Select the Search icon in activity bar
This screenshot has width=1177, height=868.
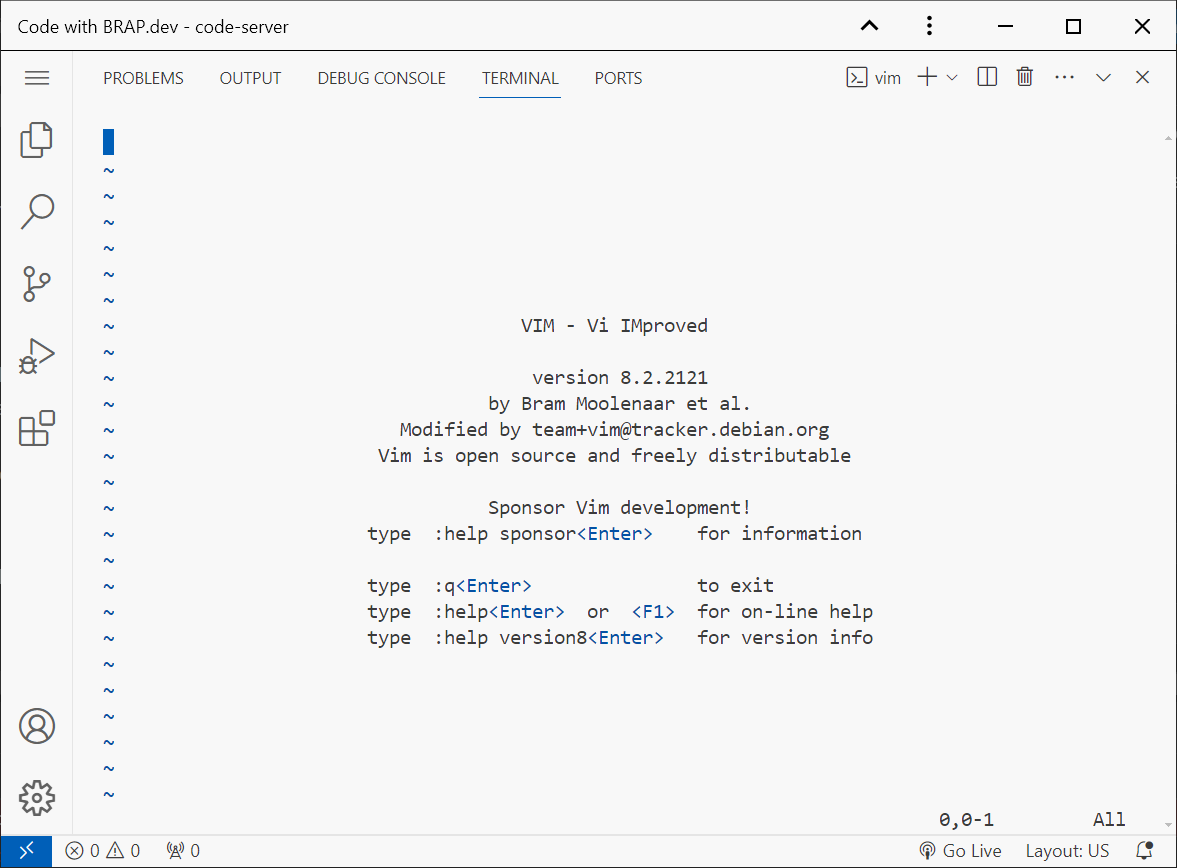(36, 212)
